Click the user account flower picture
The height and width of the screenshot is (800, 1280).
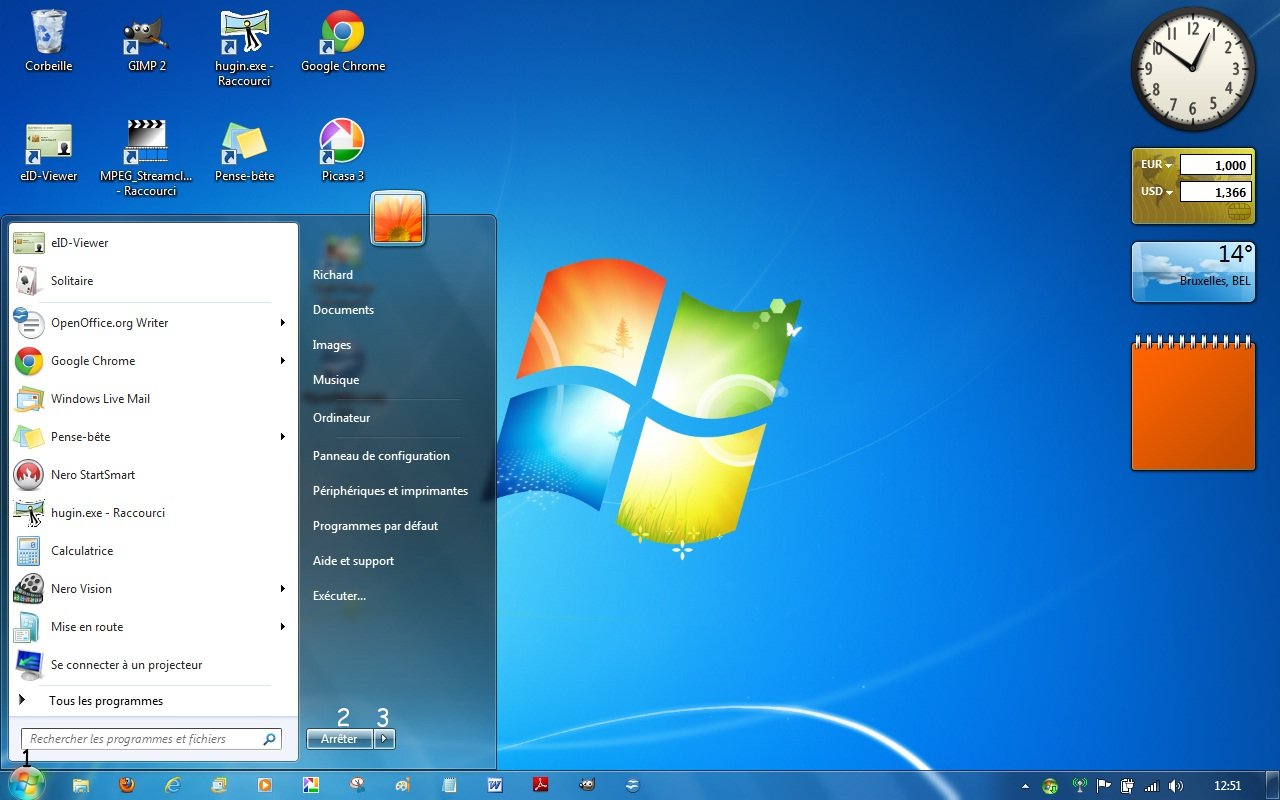tap(398, 217)
